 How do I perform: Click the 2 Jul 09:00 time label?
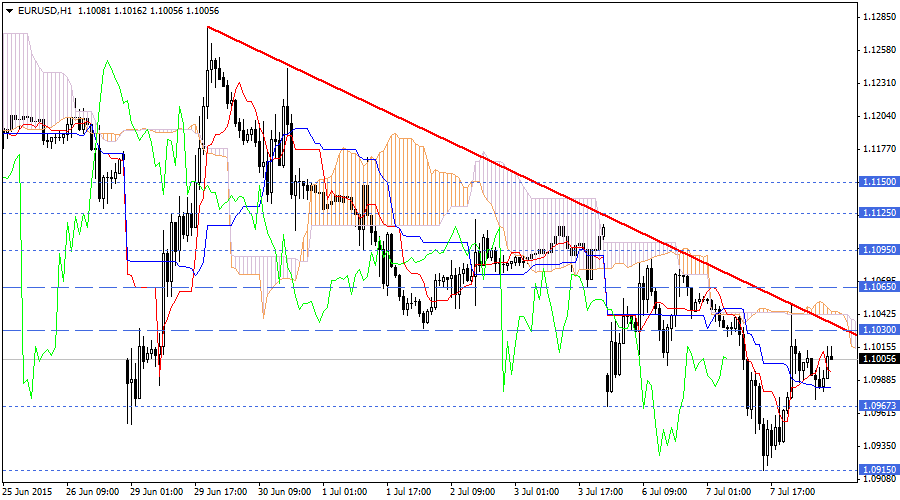473,492
